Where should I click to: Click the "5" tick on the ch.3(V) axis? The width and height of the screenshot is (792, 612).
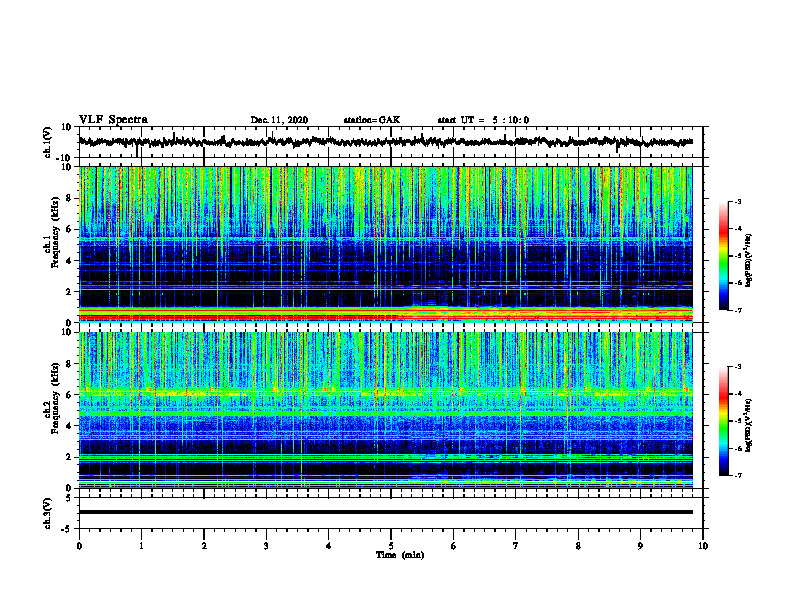click(x=70, y=498)
